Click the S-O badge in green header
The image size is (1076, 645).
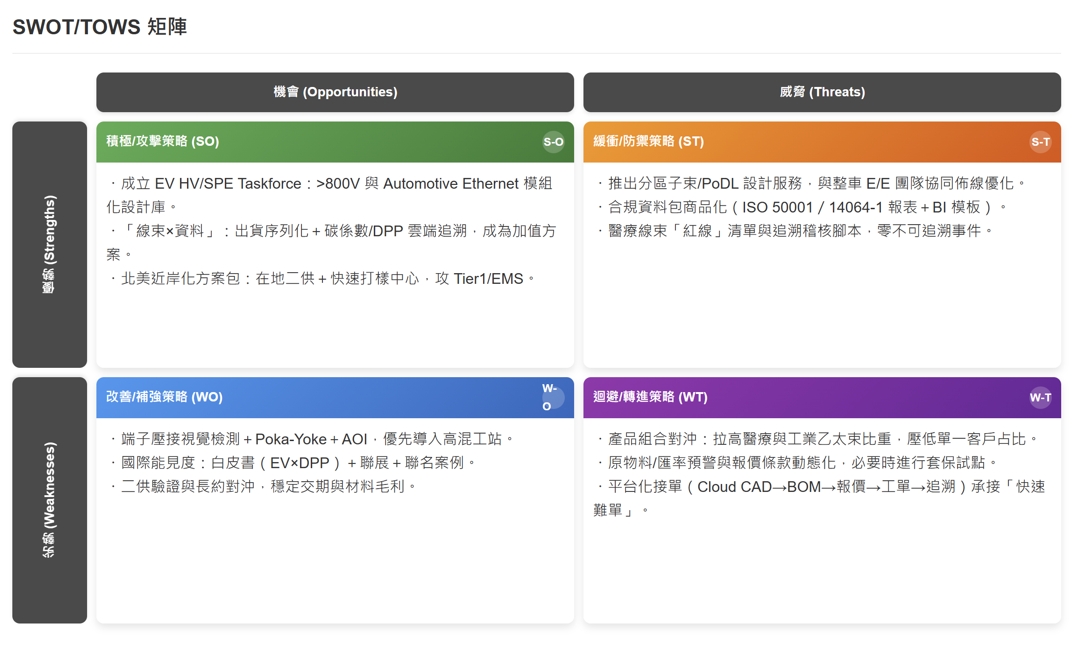[553, 142]
